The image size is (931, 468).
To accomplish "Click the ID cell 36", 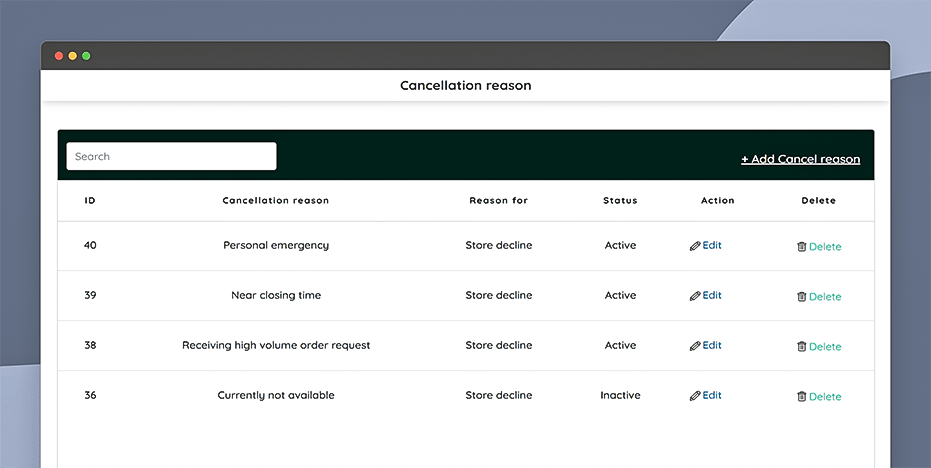I will (x=90, y=395).
